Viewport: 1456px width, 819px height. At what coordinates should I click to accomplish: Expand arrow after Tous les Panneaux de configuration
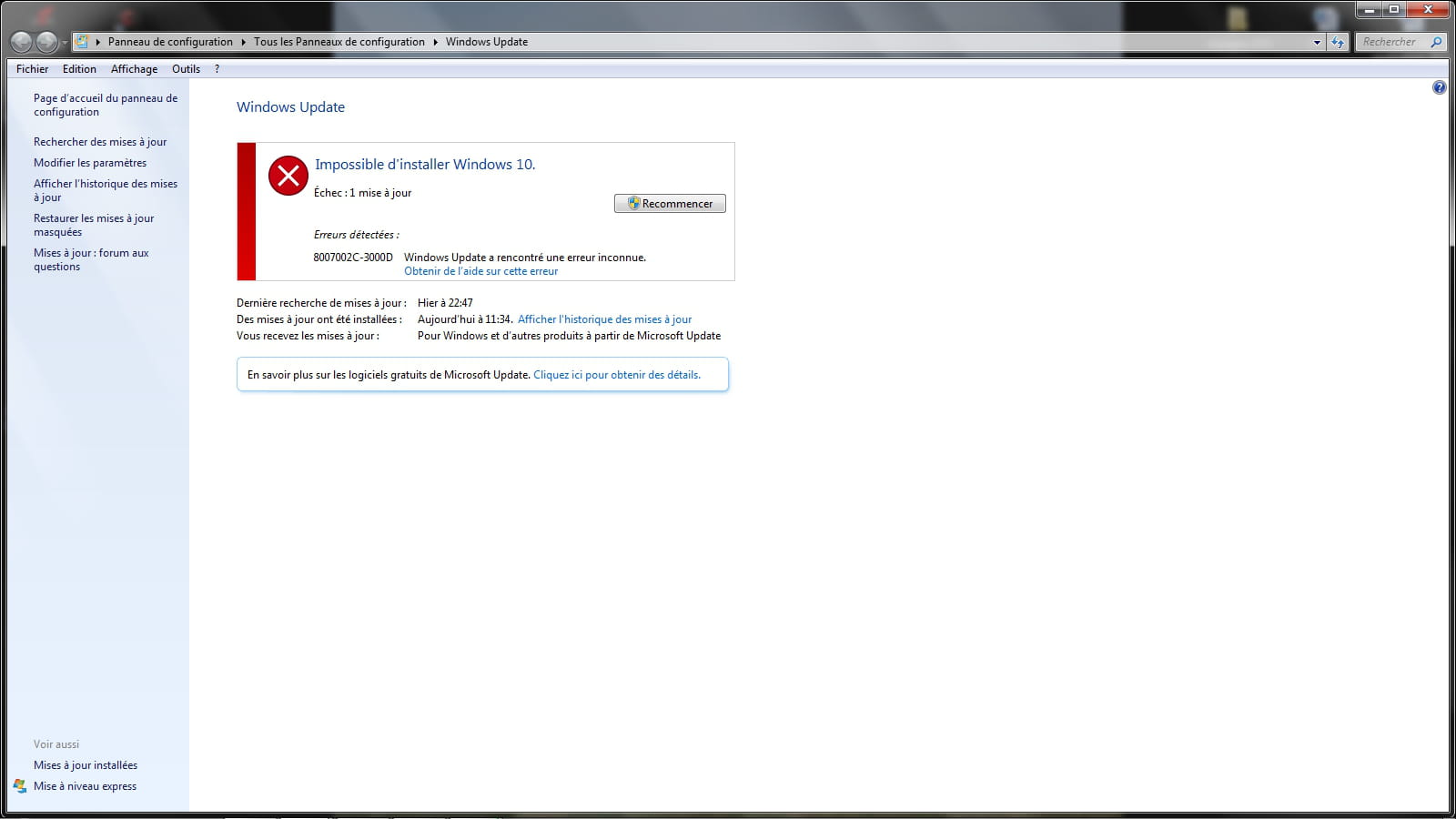click(x=435, y=42)
